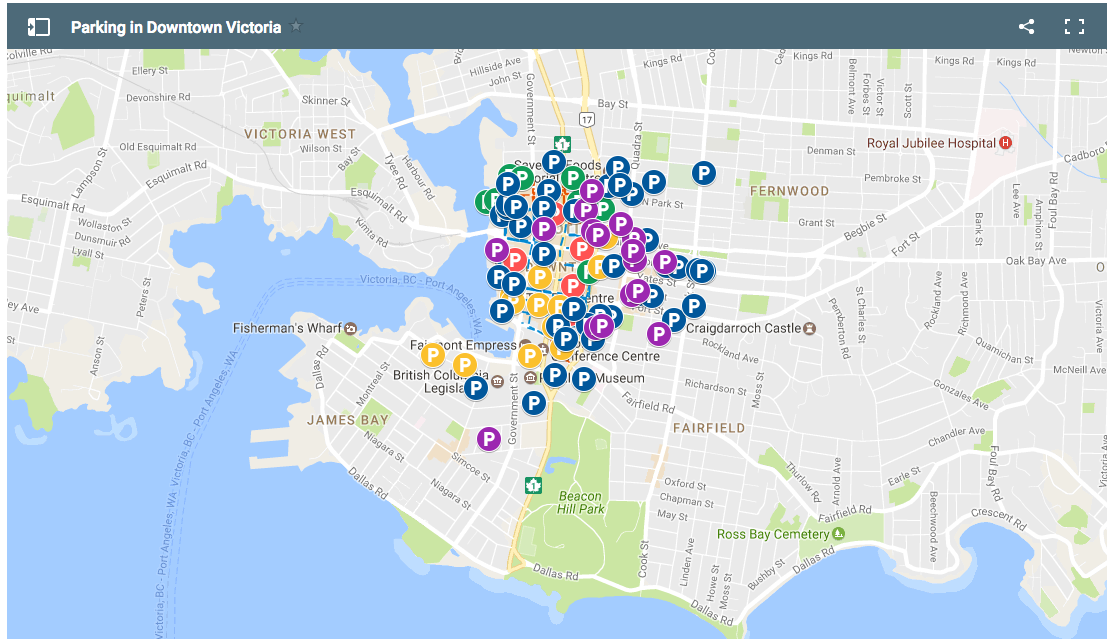Click the purple parking marker nearest the Craigdarroch Castle label
The width and height of the screenshot is (1113, 639).
659,334
